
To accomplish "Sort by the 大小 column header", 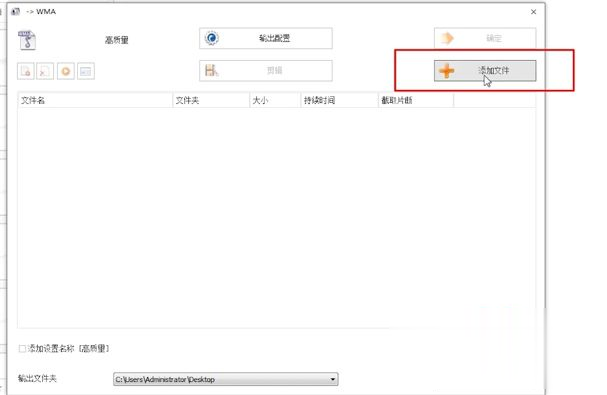I will (x=275, y=100).
